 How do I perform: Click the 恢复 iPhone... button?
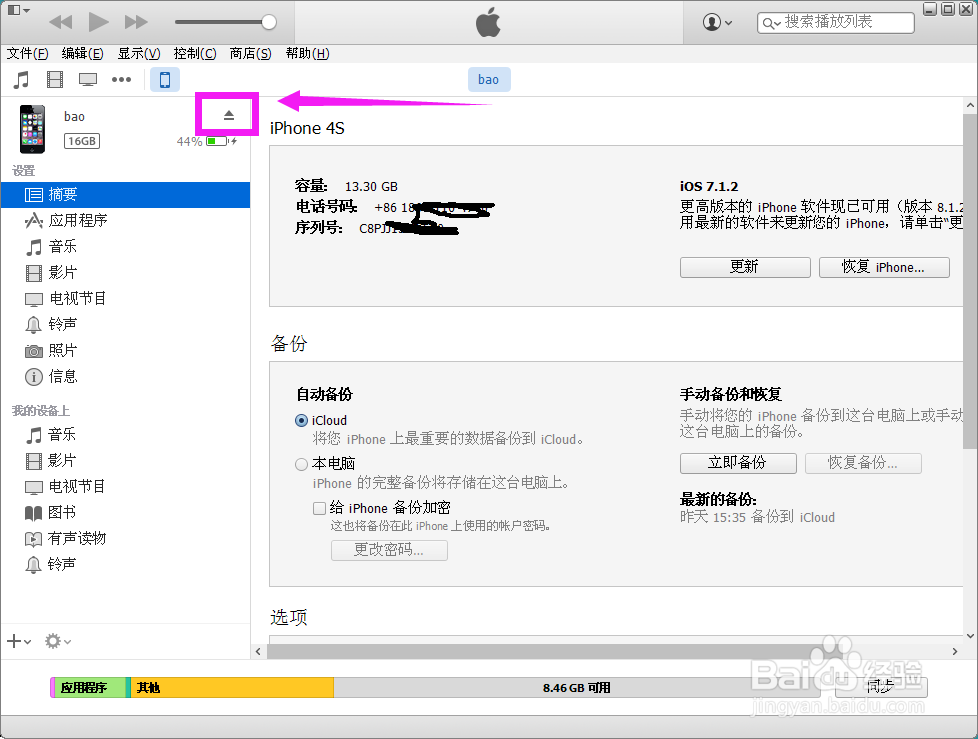pos(884,267)
